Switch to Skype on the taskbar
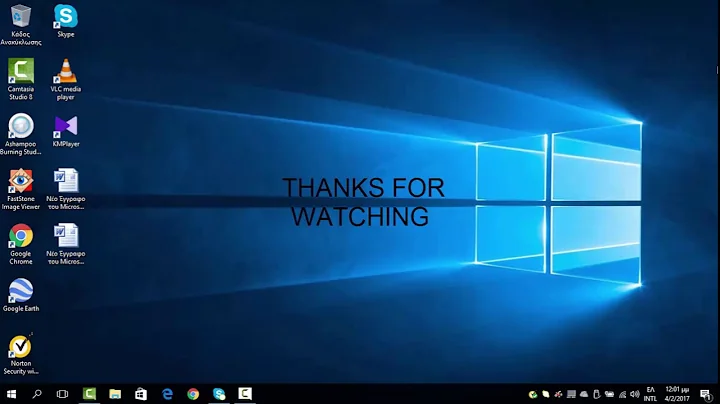The image size is (720, 404). pyautogui.click(x=219, y=394)
